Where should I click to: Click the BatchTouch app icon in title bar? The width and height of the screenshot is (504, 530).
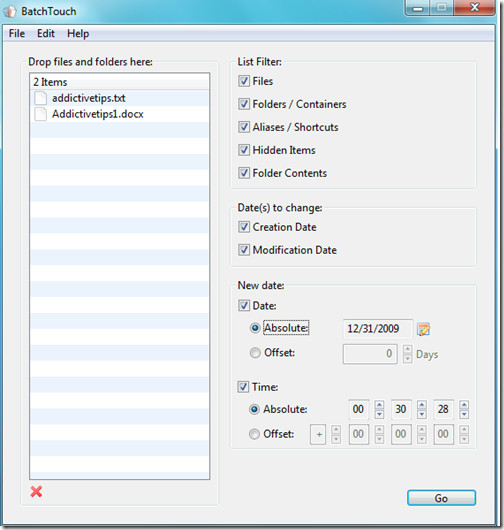pos(10,11)
